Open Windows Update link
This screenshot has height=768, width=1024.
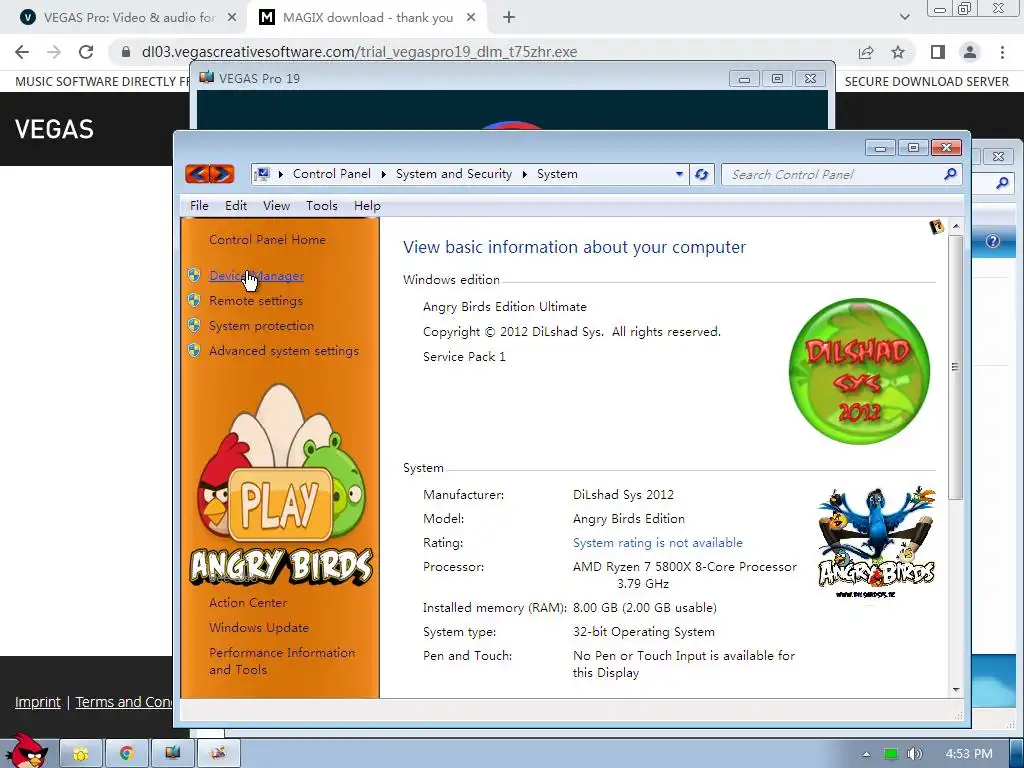(x=259, y=628)
